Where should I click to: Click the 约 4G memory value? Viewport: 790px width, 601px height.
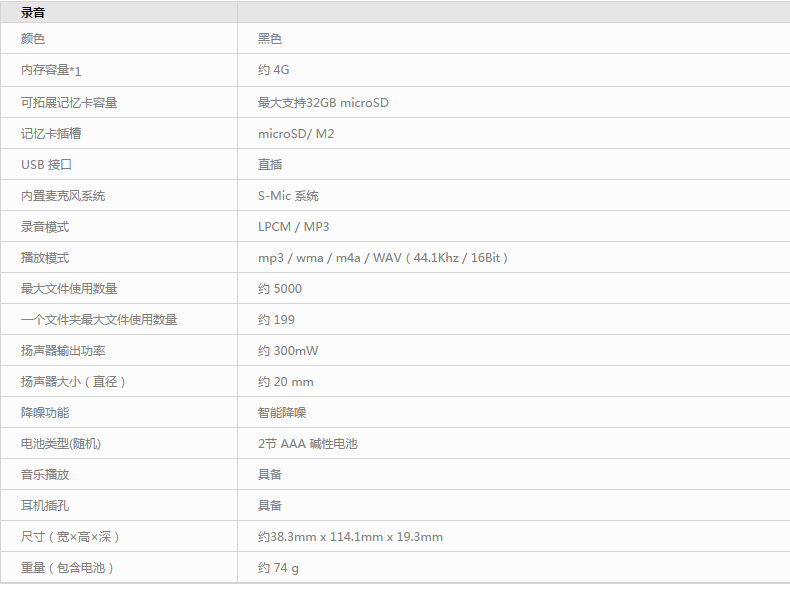273,70
